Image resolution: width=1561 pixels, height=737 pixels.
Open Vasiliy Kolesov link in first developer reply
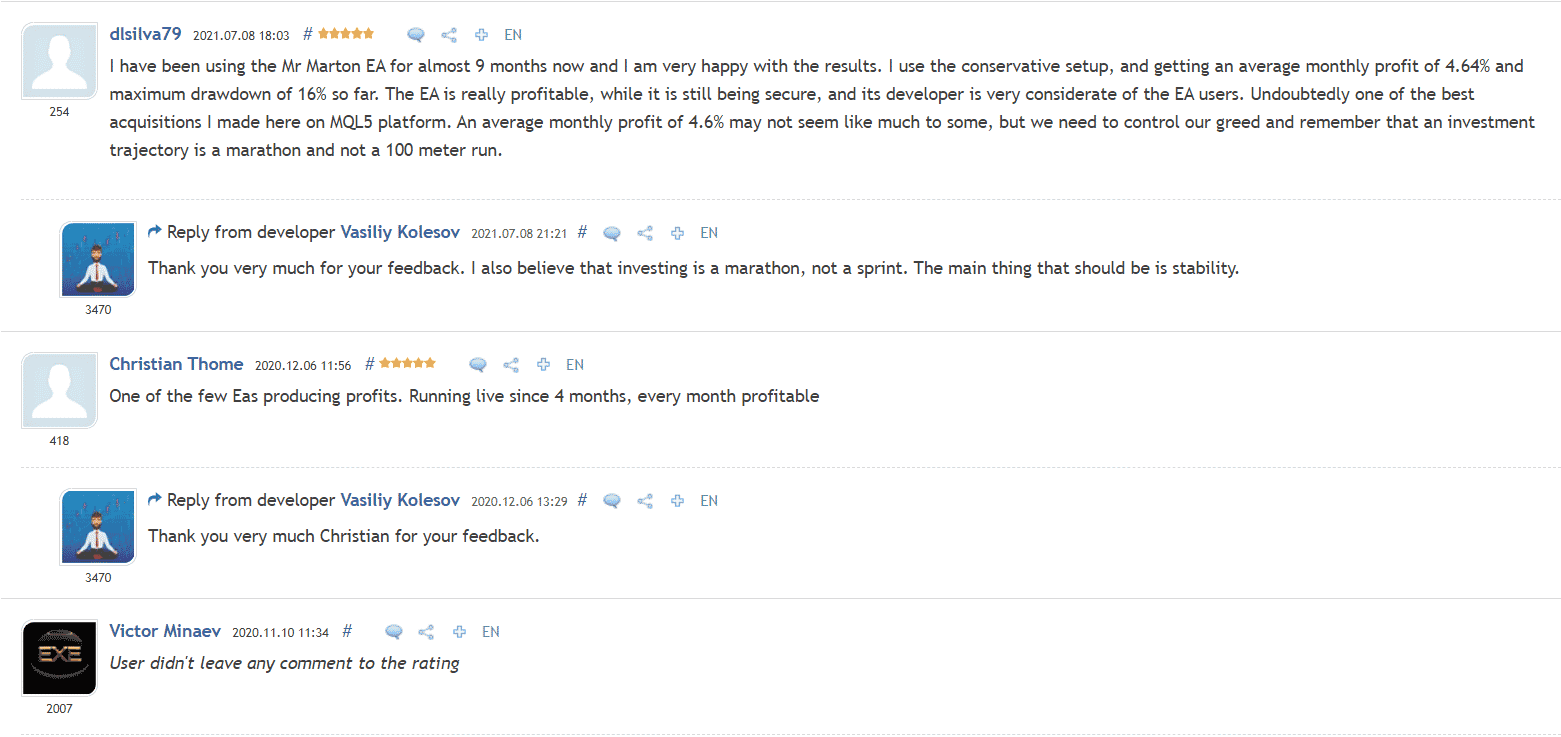(x=400, y=232)
